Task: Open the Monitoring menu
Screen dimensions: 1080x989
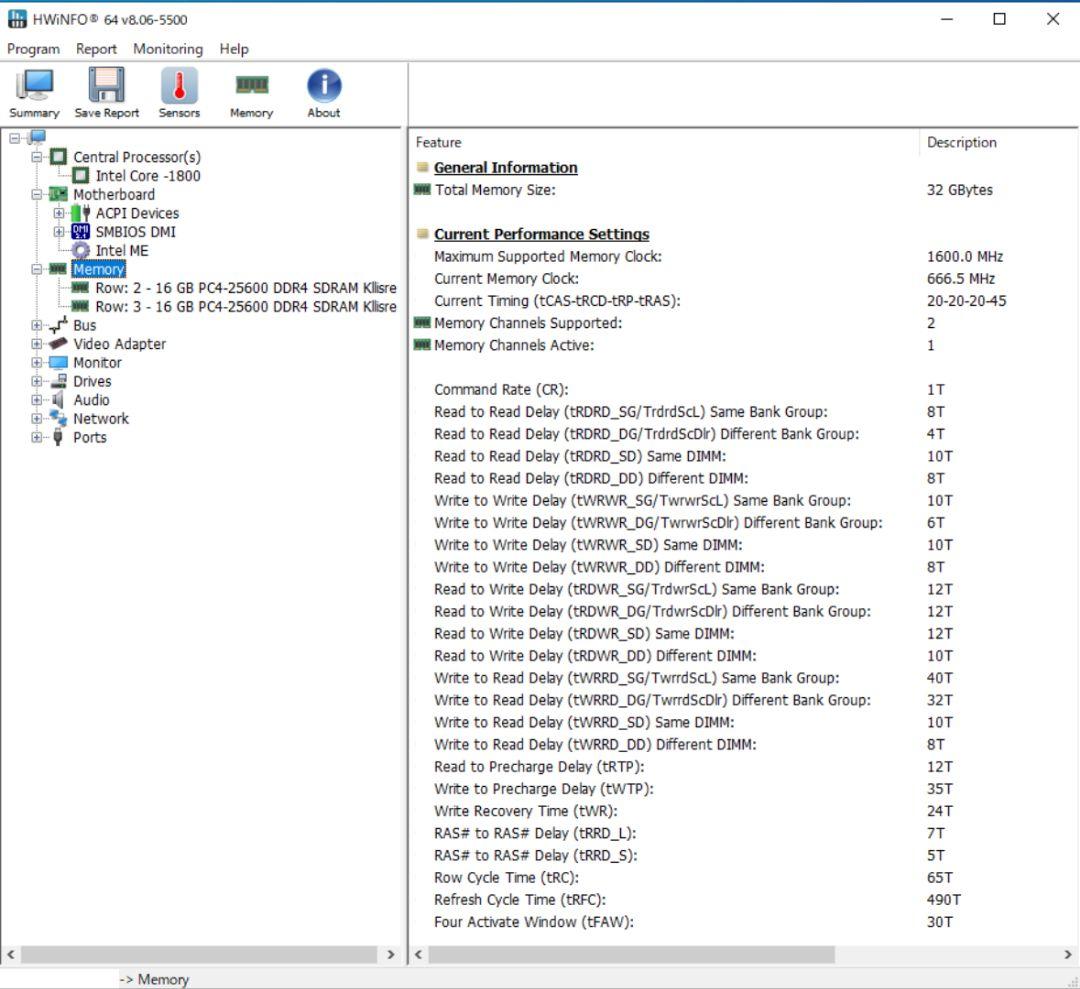Action: click(x=168, y=49)
